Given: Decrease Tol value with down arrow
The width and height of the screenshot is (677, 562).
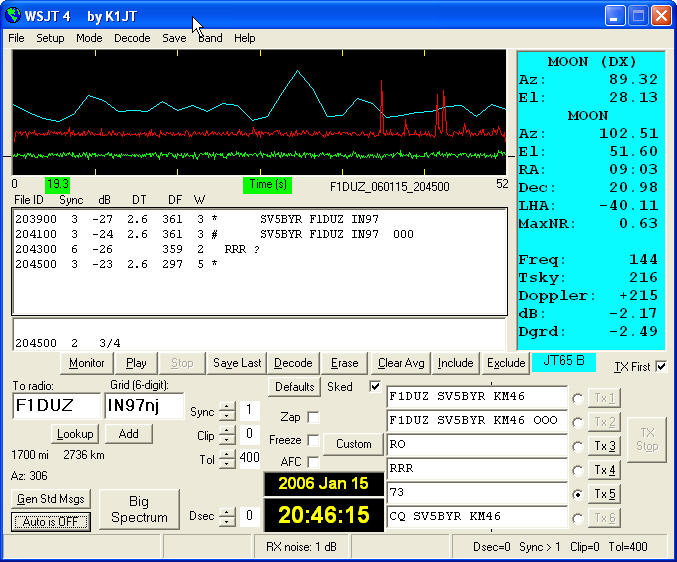Looking at the screenshot, I should (x=227, y=463).
